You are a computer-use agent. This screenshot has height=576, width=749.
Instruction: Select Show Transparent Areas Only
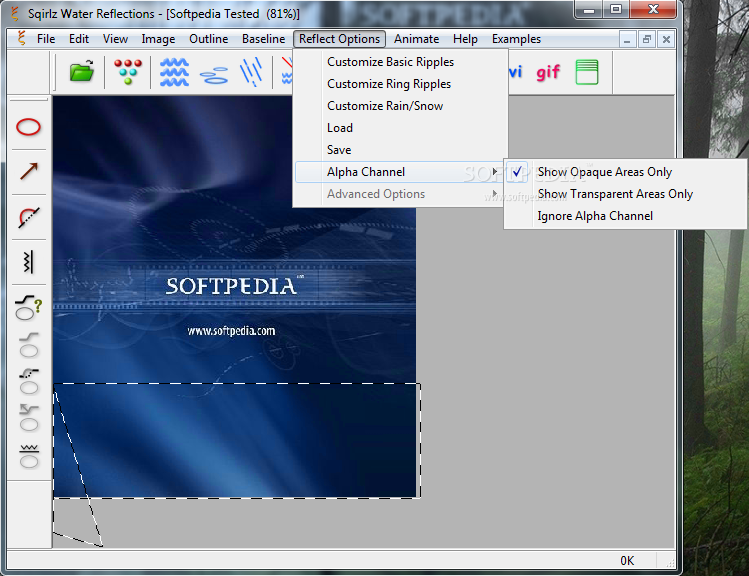[625, 193]
